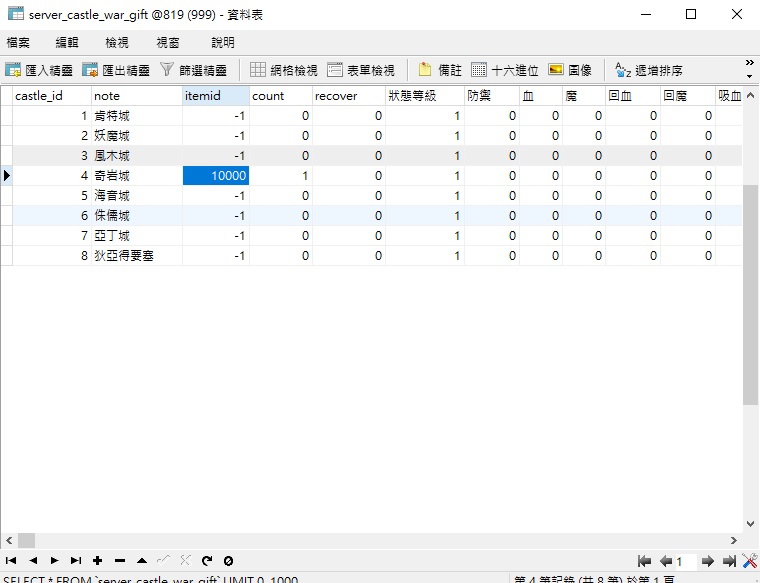This screenshot has height=583, width=760.
Task: Open the 檔案 menu
Action: 18,43
